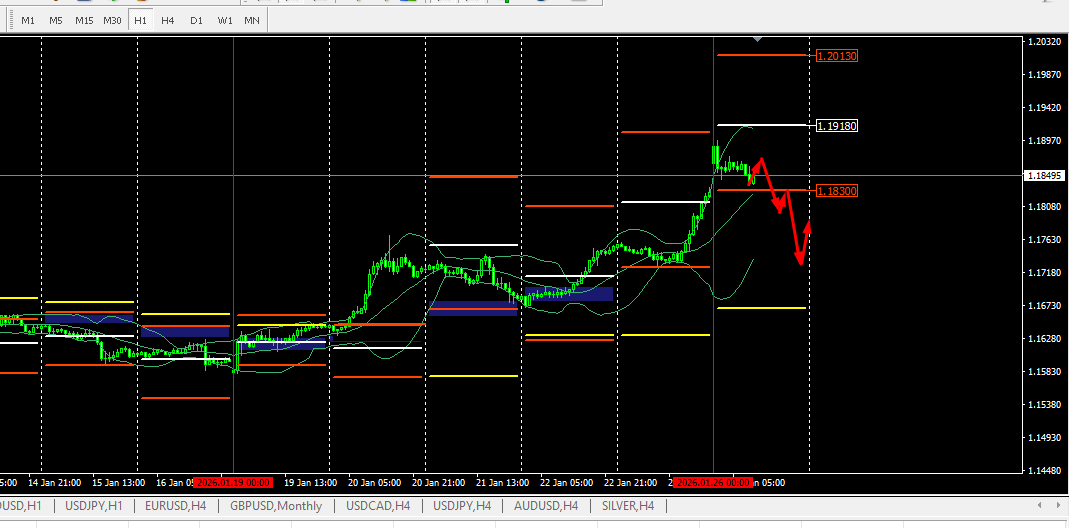Click the 15 Jan 13:00 time label
1069x528 pixels.
click(119, 482)
